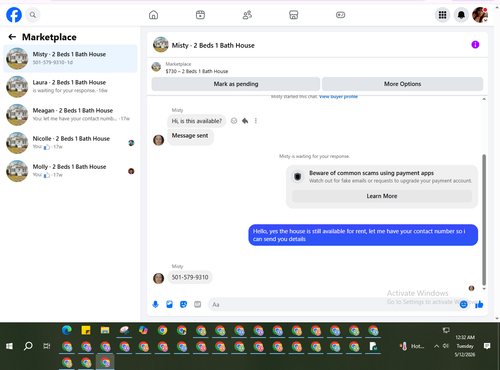
Task: Open conversation info purple icon
Action: [x=475, y=45]
